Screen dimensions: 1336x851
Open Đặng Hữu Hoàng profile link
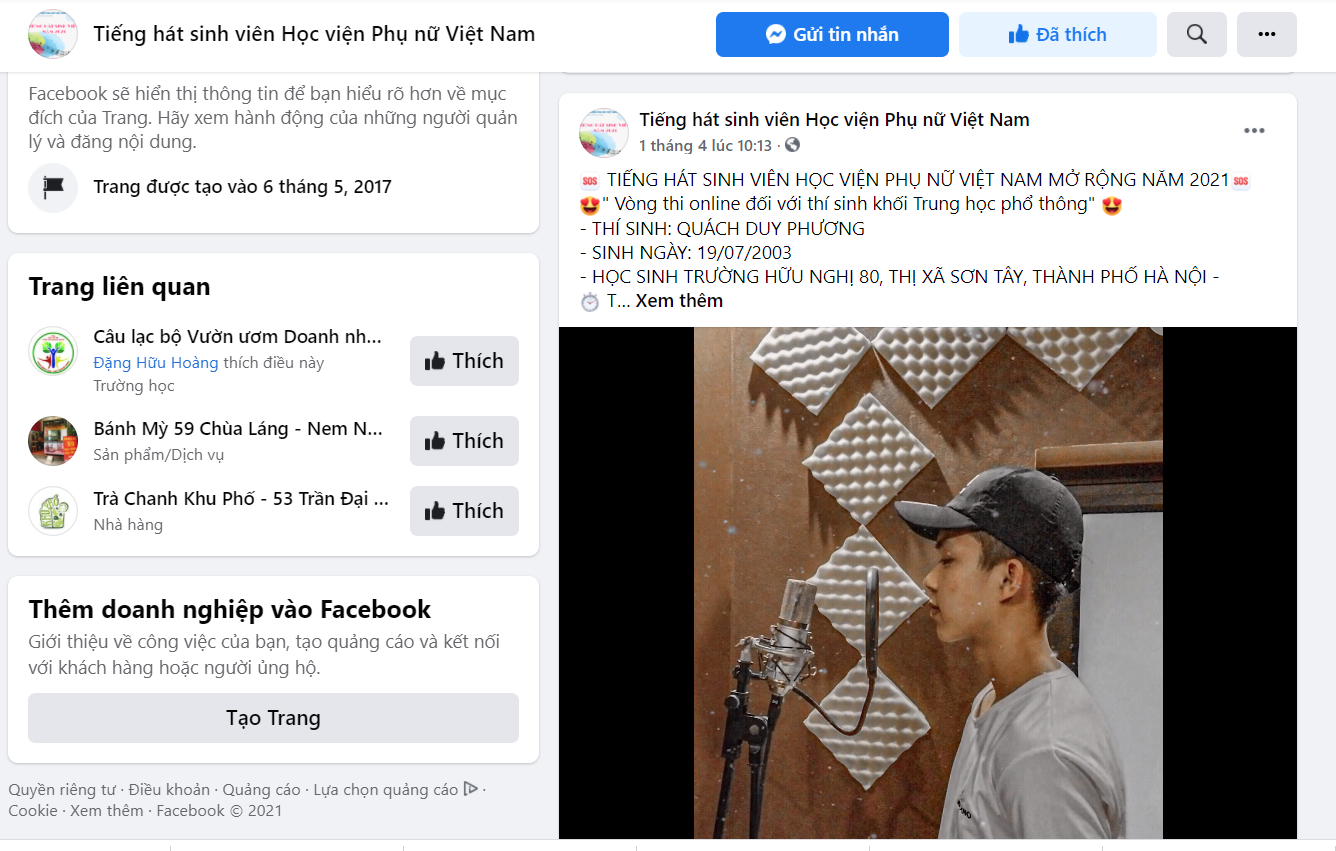tap(156, 363)
